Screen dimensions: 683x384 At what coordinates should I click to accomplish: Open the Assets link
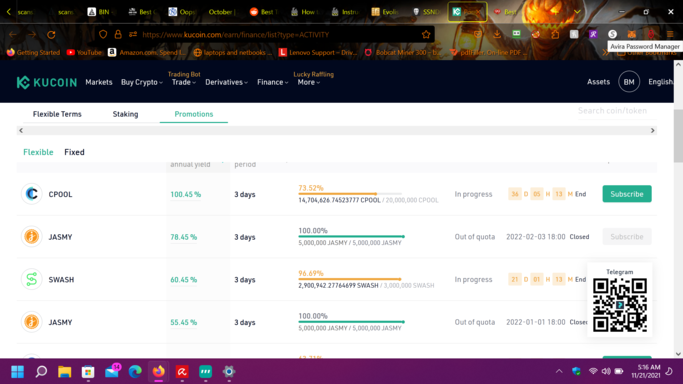pos(598,82)
